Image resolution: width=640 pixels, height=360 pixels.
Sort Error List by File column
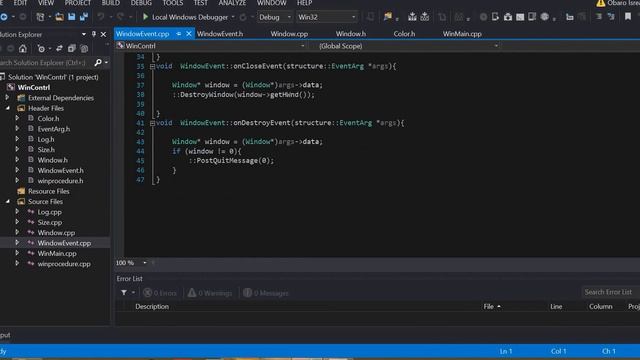coord(489,307)
